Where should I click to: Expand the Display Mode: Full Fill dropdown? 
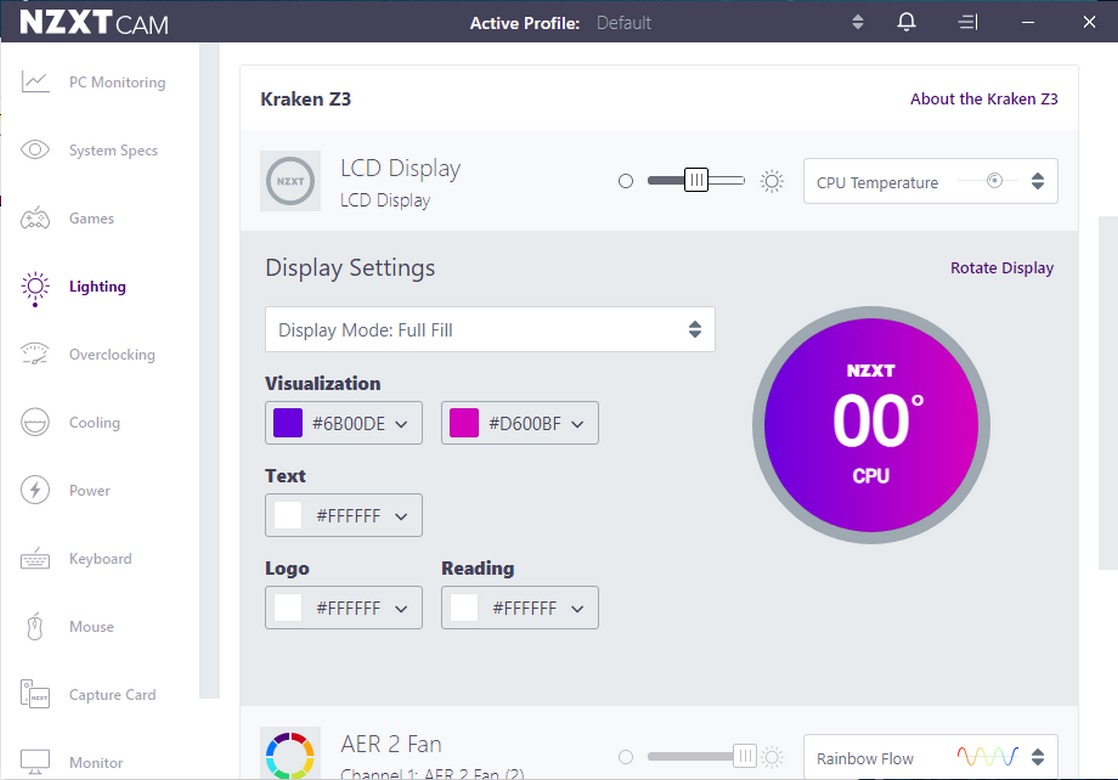click(490, 330)
